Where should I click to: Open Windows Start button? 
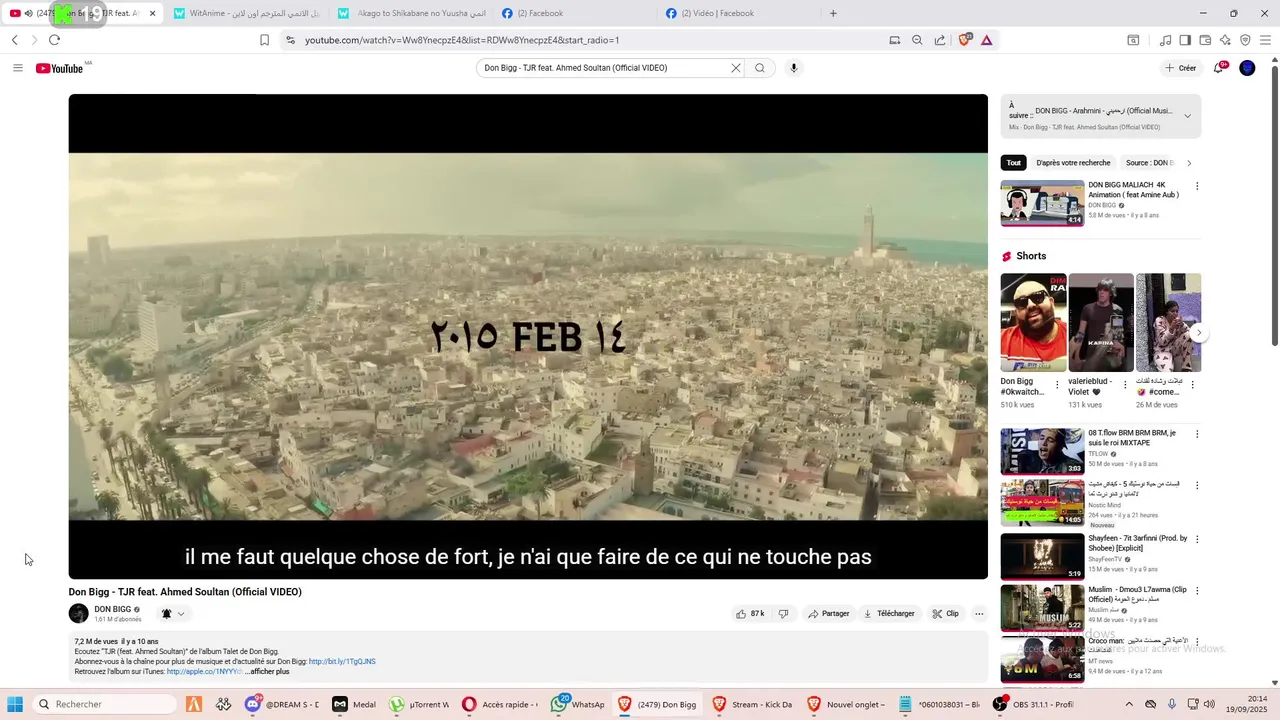15,704
